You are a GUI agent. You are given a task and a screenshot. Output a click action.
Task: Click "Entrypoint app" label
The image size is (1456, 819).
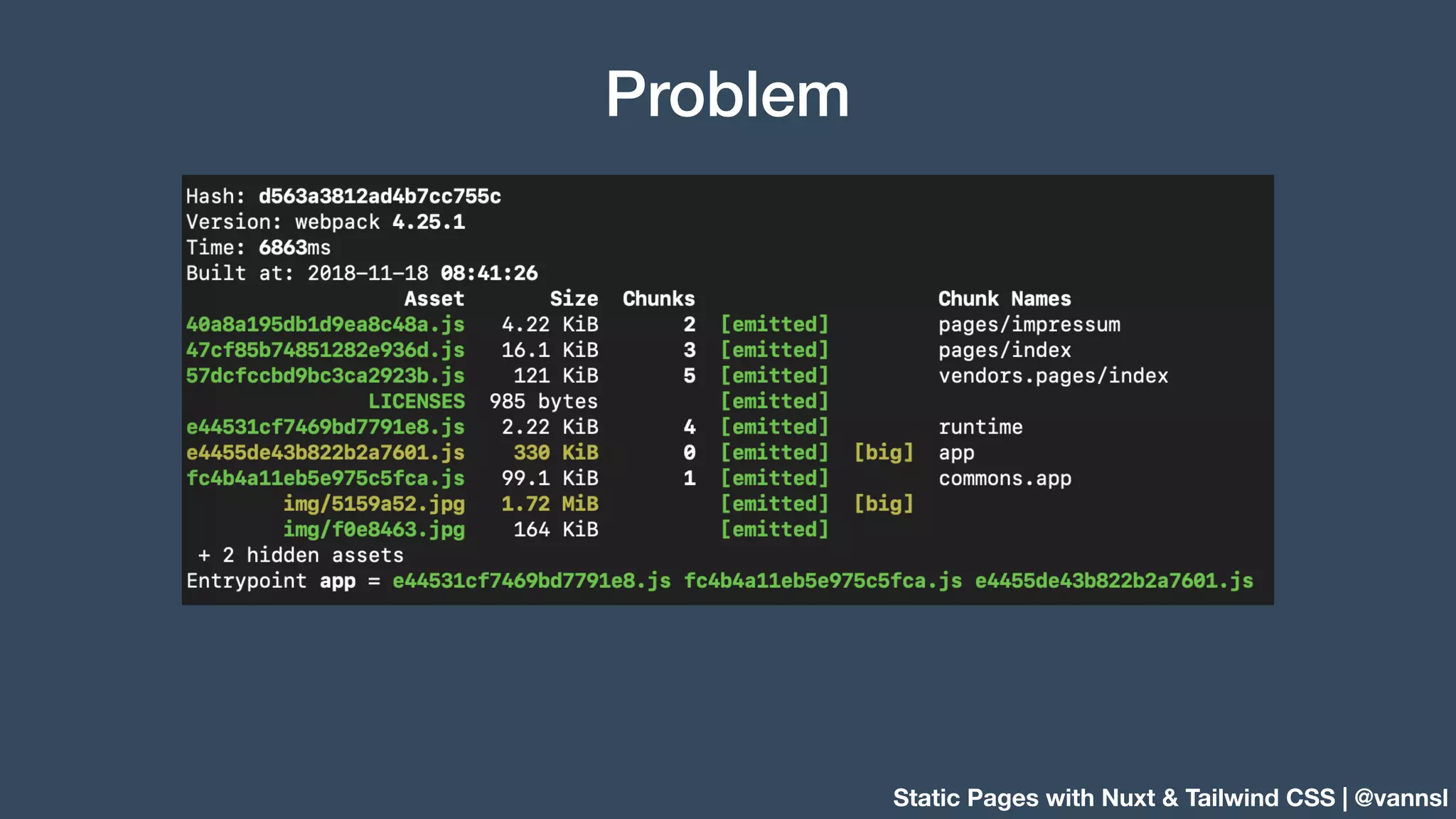click(x=271, y=581)
